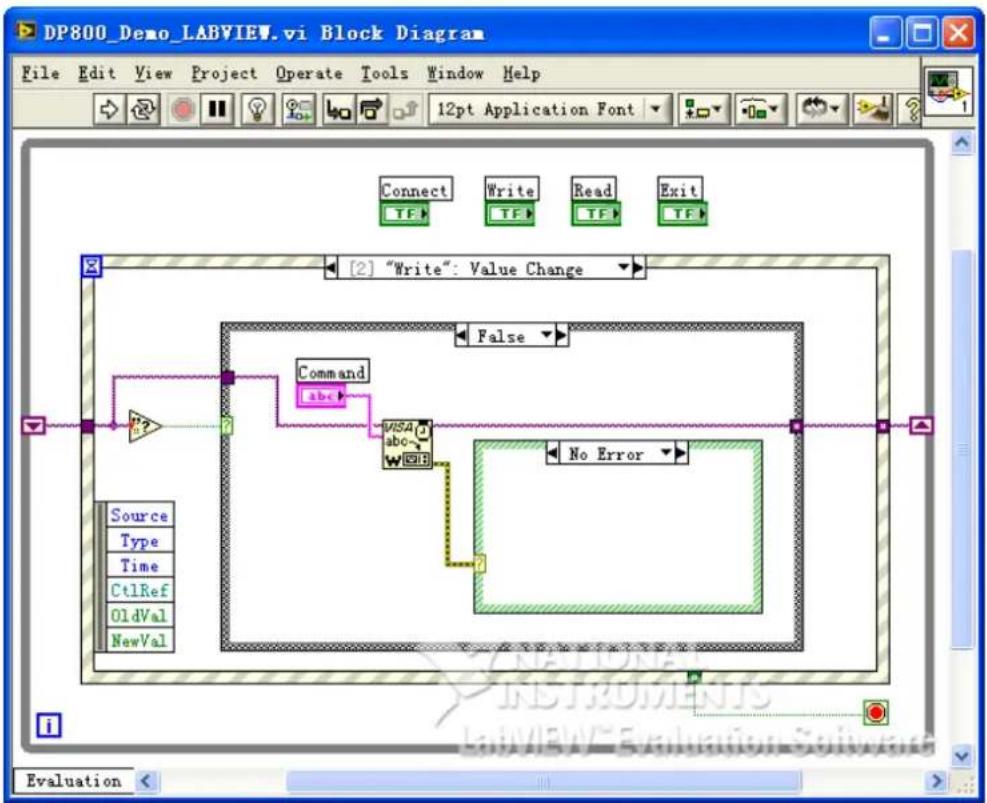Select the VISA Write function node
The image size is (987, 803).
(x=407, y=444)
